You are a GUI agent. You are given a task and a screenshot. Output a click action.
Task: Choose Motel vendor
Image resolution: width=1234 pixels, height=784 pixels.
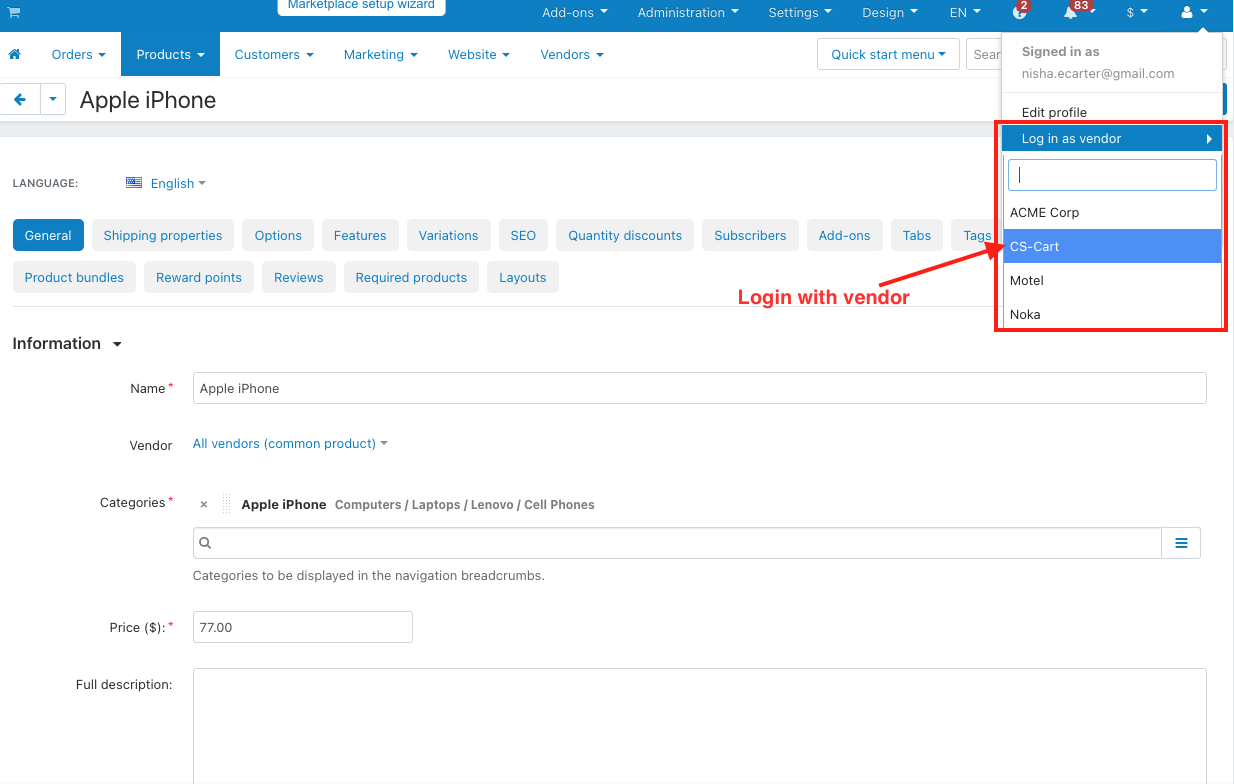[x=1112, y=280]
